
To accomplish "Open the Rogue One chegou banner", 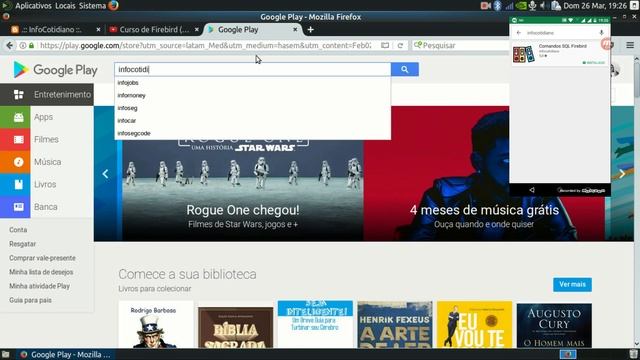I will tap(242, 173).
